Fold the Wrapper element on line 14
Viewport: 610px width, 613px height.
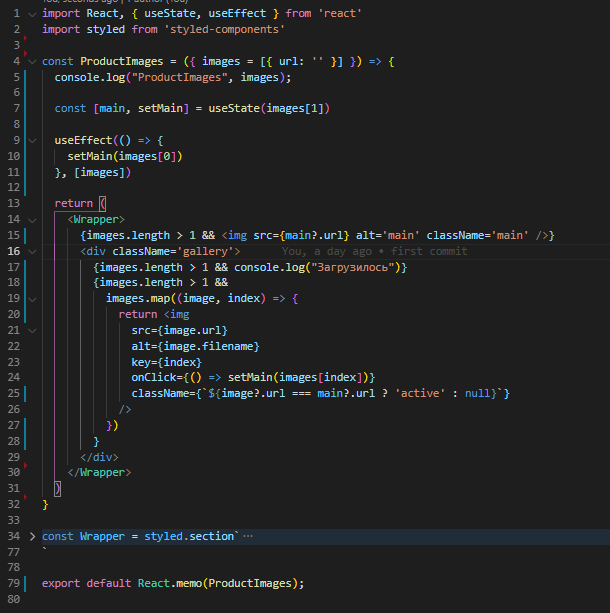pyautogui.click(x=32, y=220)
